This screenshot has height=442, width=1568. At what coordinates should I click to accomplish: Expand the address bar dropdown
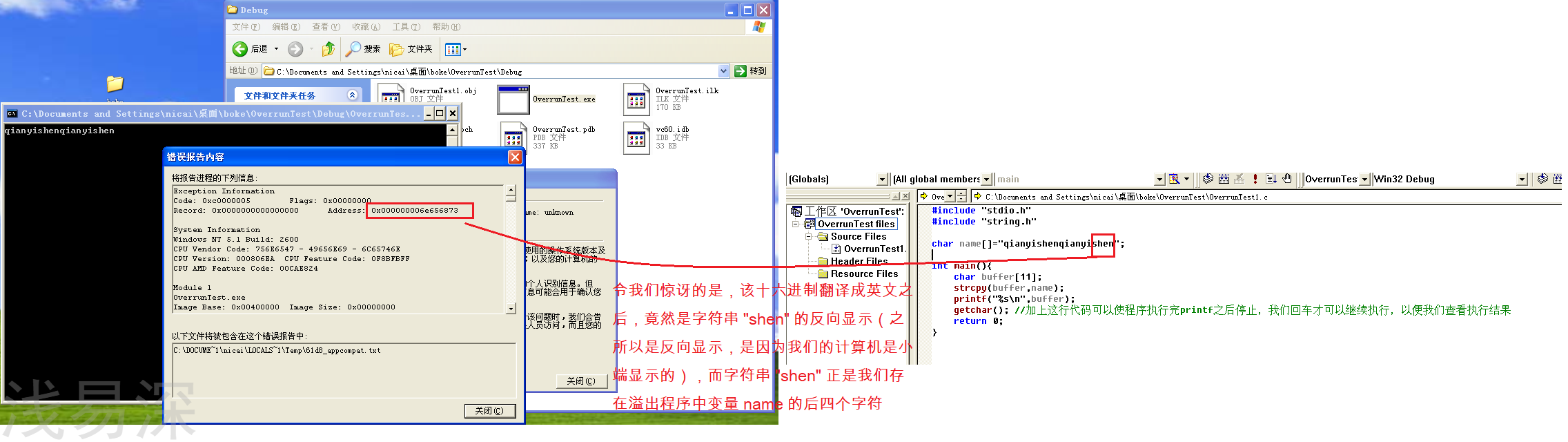pos(723,71)
